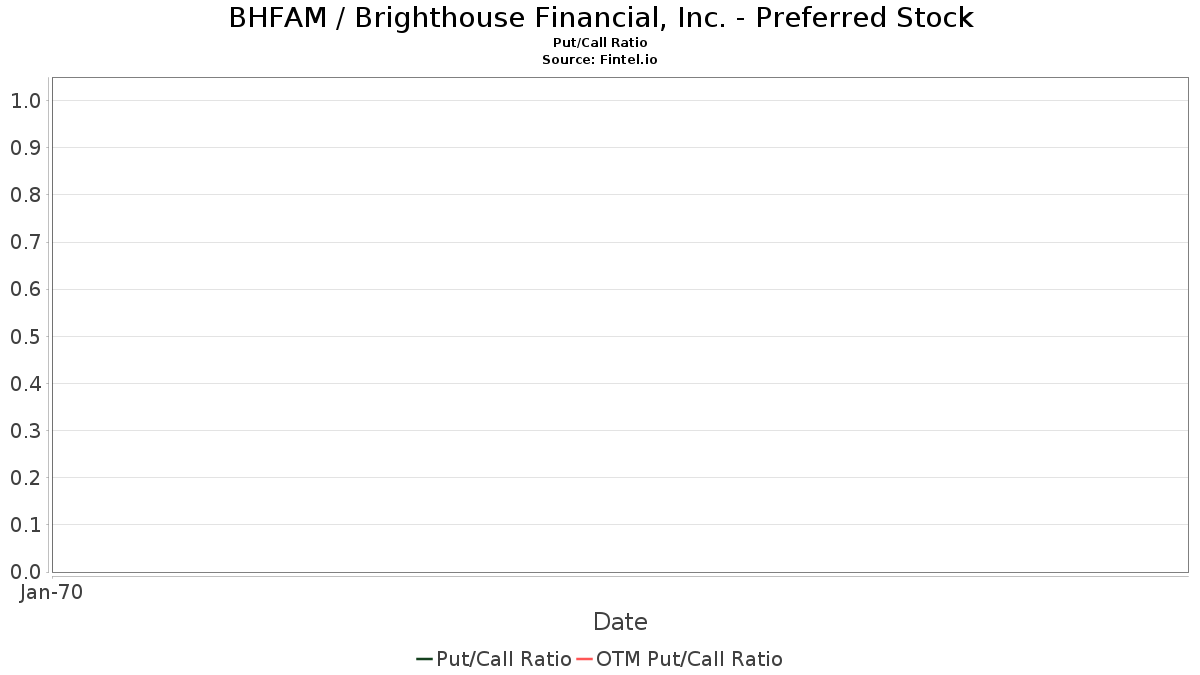
Task: Toggle the OTM Put/Call Ratio legend label
Action: pyautogui.click(x=689, y=659)
